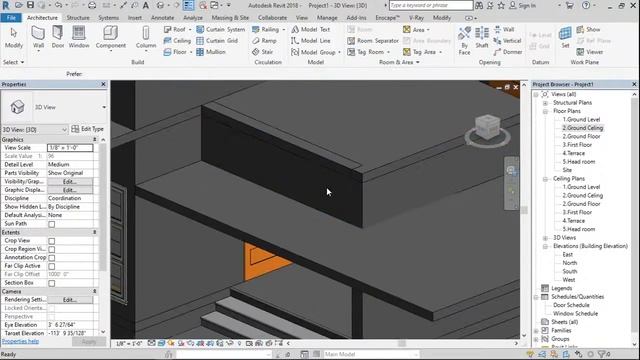Select the Window tool
This screenshot has width=640, height=360.
[79, 38]
